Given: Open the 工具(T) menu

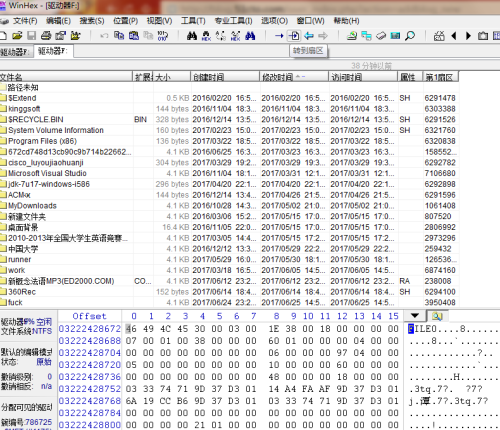Looking at the screenshot, I should tap(193, 21).
